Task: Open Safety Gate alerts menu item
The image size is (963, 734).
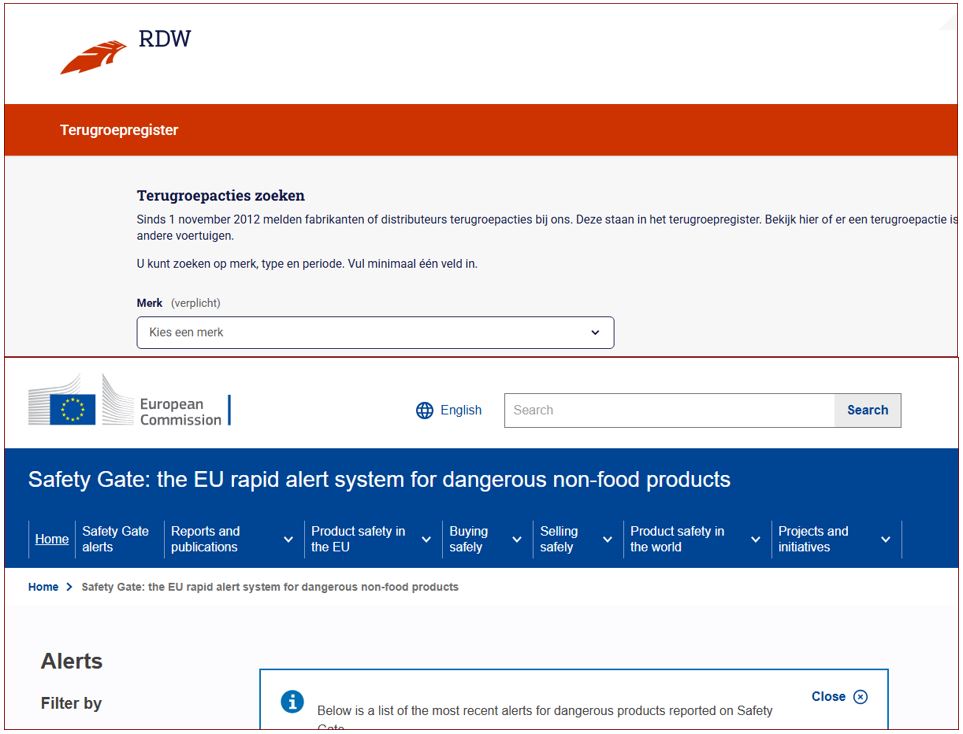Action: [x=115, y=539]
